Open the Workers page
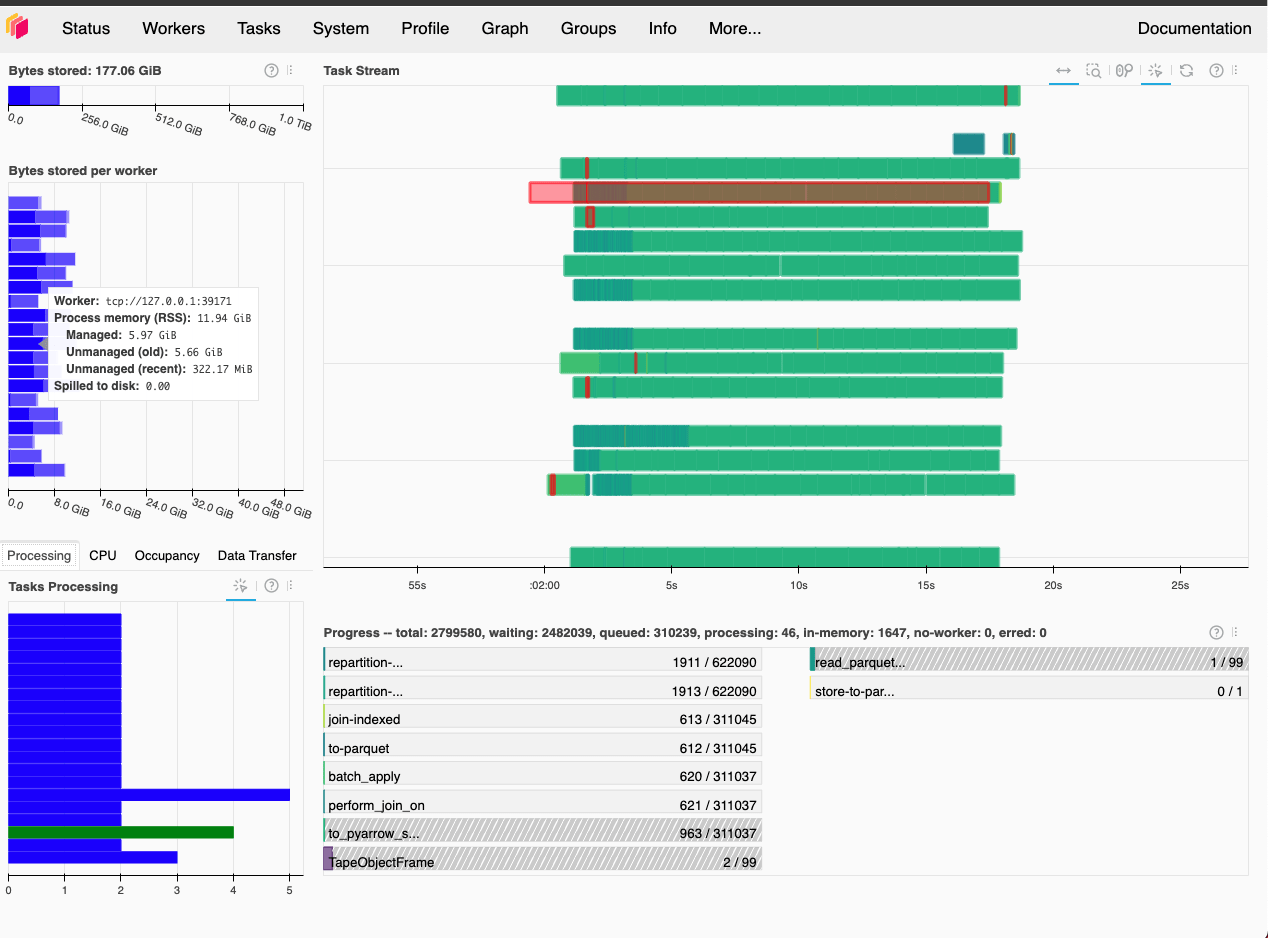This screenshot has width=1268, height=938. pos(174,28)
